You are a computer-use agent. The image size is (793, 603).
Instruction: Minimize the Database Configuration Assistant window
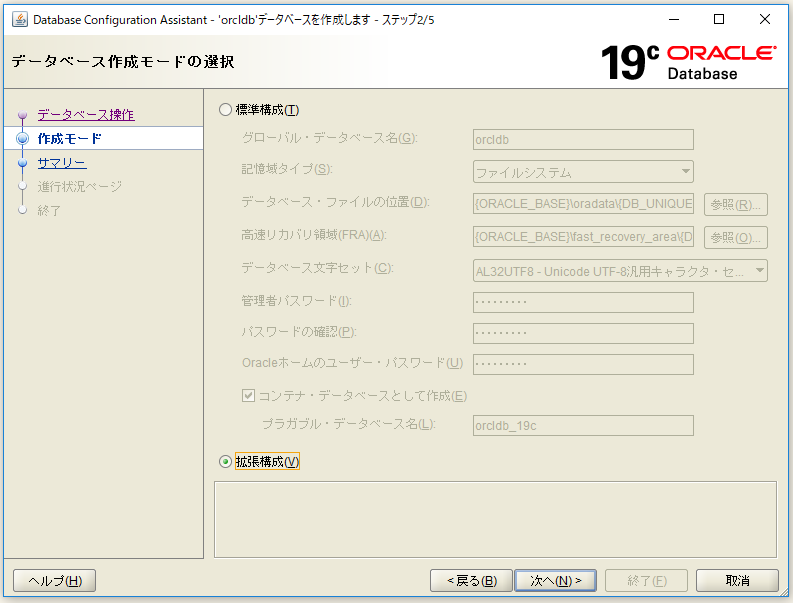(x=674, y=19)
